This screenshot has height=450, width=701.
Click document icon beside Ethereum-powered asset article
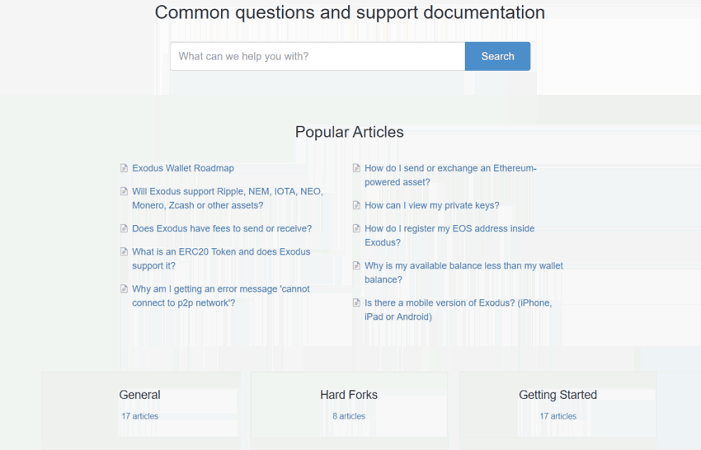357,168
